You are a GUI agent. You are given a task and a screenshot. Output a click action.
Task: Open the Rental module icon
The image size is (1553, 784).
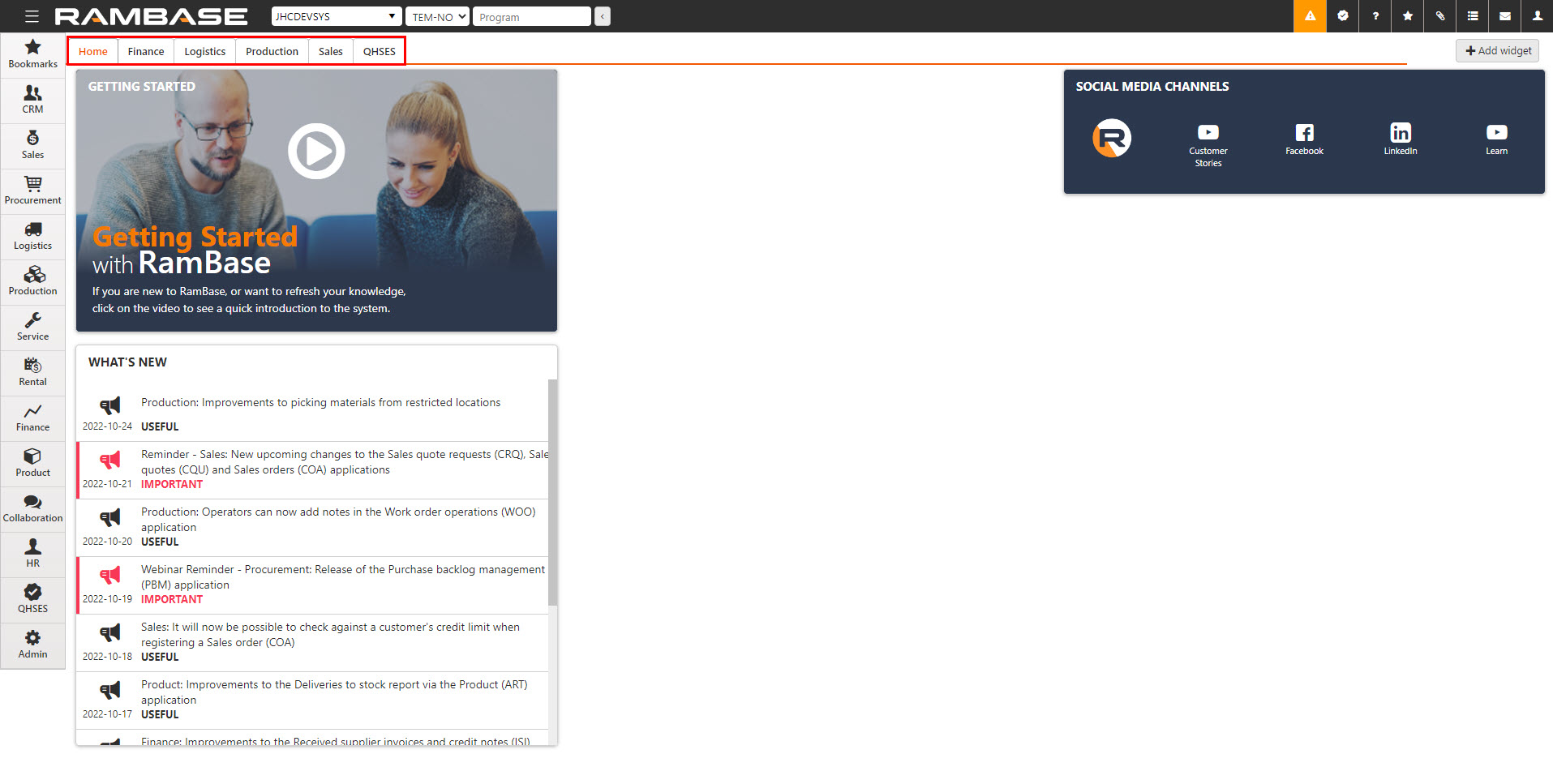coord(32,372)
